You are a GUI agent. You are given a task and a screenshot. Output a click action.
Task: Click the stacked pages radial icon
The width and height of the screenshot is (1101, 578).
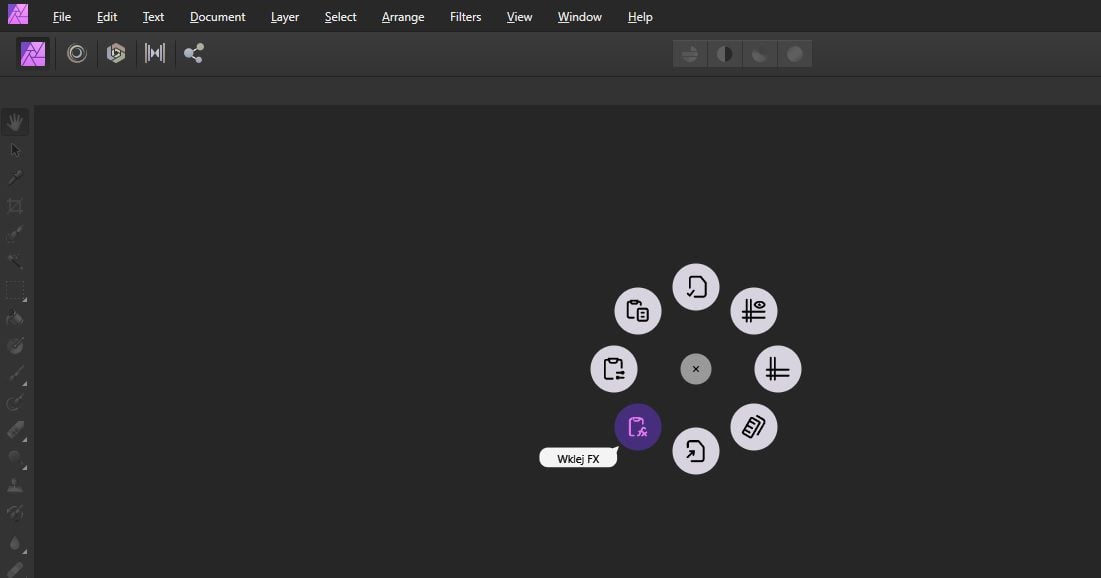tap(754, 427)
